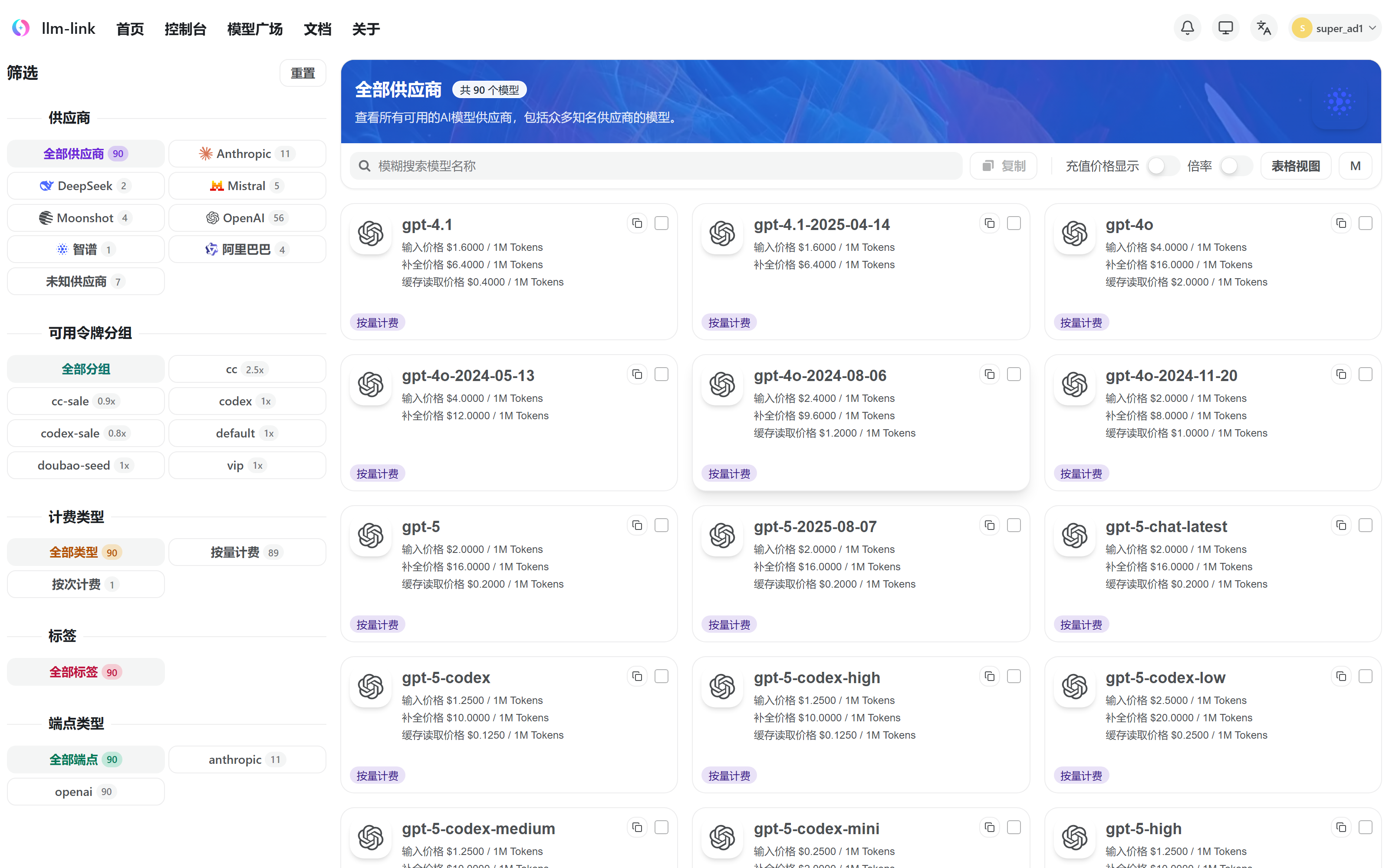Check the gpt-5 card checkbox
Image resolution: width=1389 pixels, height=868 pixels.
661,525
